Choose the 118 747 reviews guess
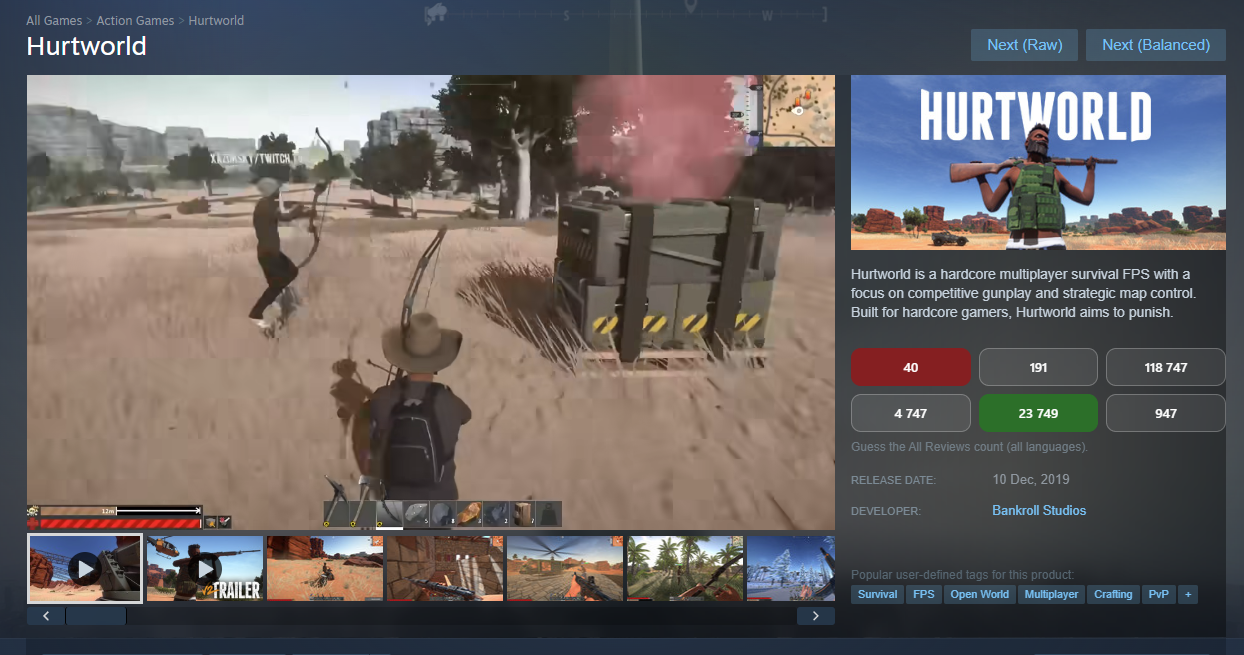This screenshot has height=655, width=1244. [x=1166, y=367]
